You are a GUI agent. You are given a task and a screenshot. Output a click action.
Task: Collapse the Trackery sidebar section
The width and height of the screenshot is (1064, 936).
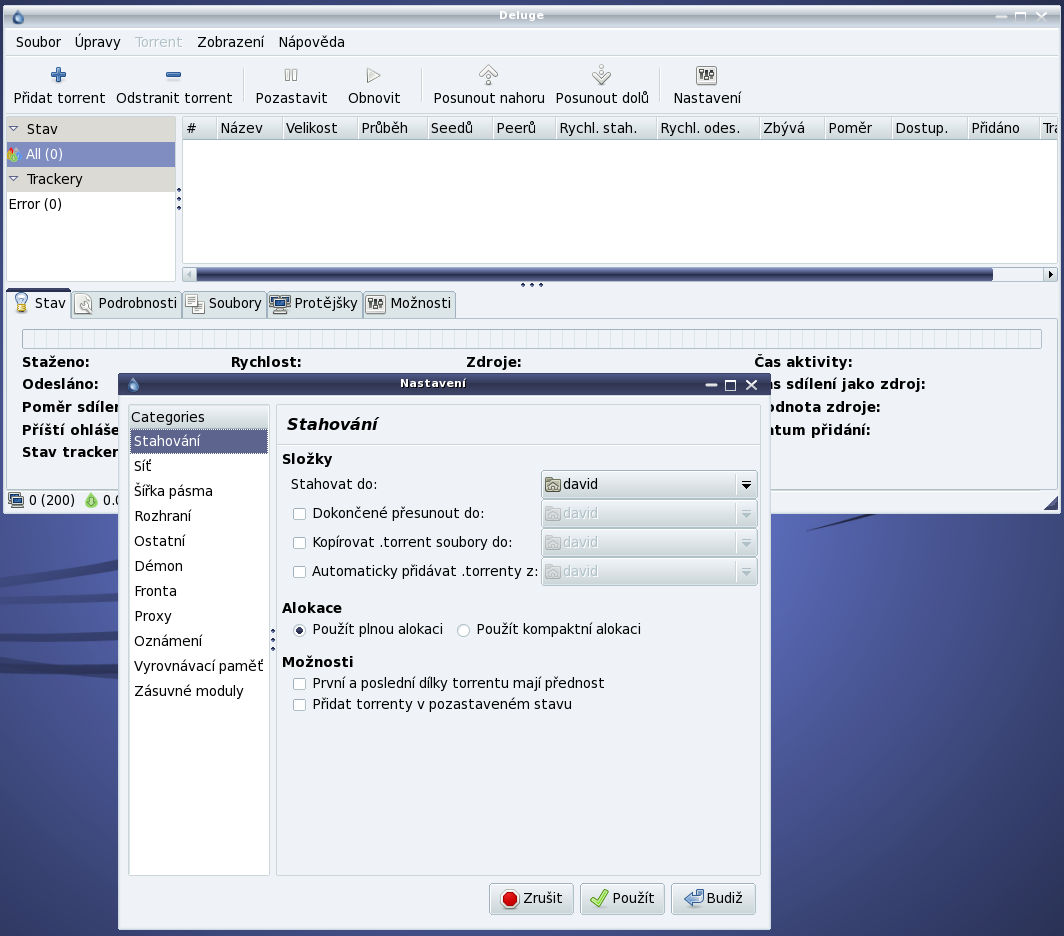(14, 179)
